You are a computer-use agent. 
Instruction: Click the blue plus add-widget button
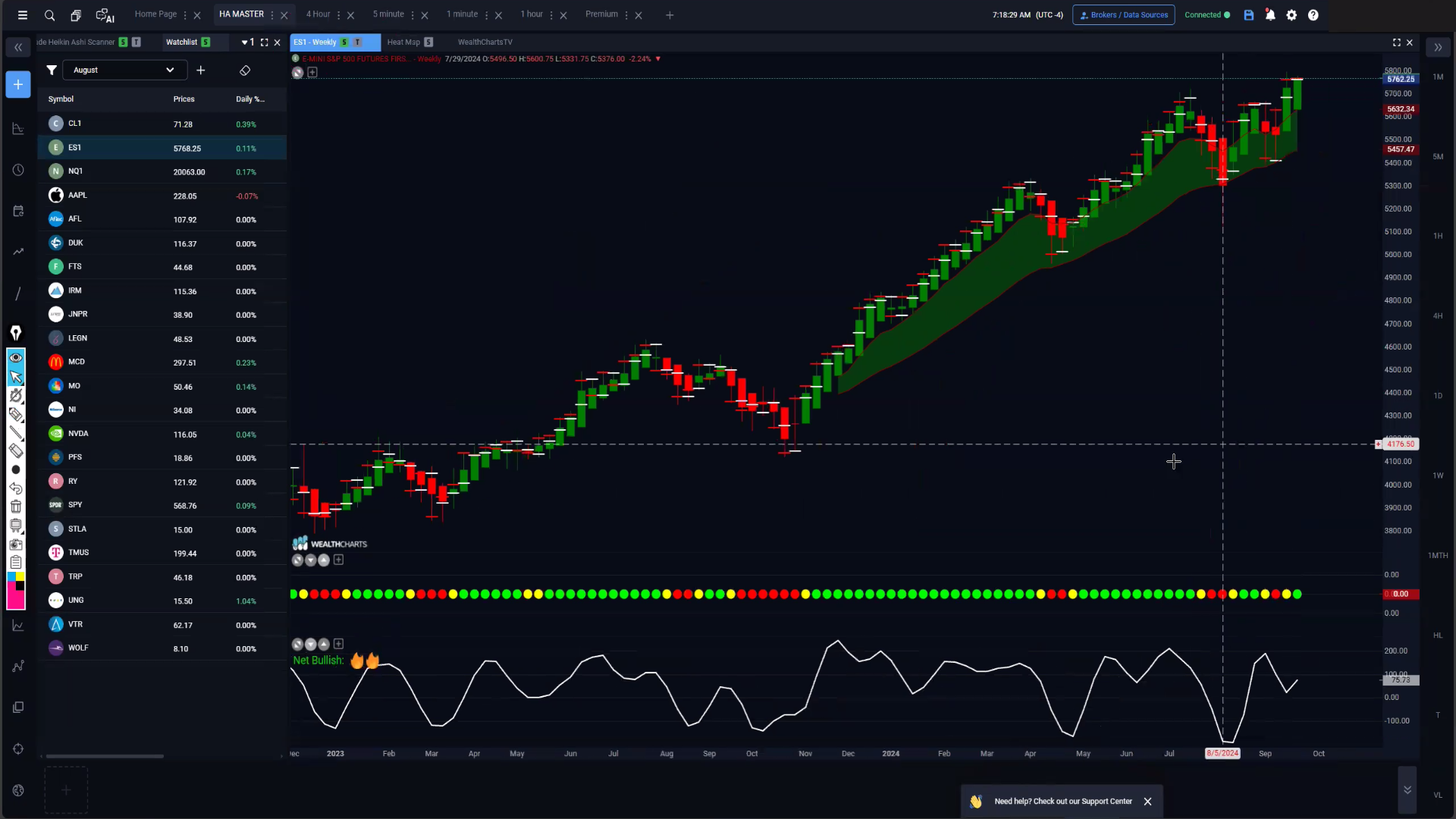(x=18, y=84)
